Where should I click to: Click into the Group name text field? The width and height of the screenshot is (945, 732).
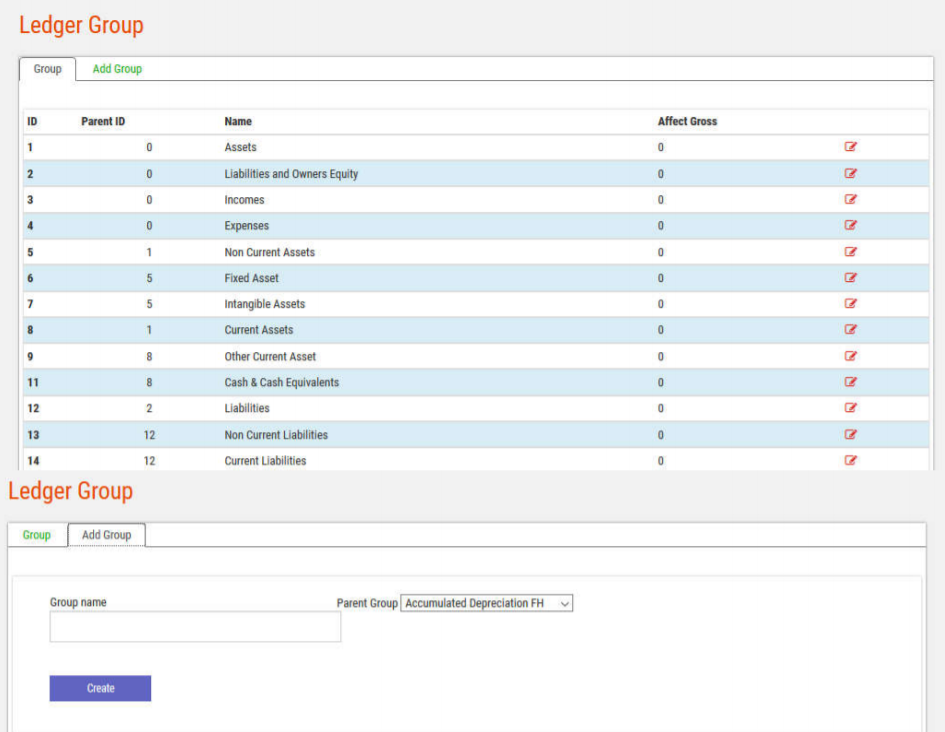(x=195, y=627)
